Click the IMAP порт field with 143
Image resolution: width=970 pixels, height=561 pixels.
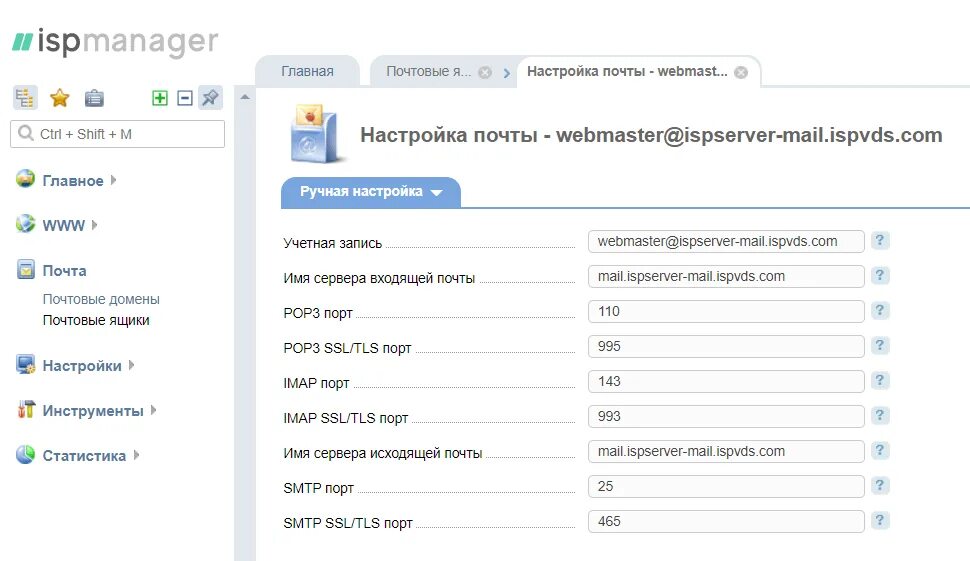726,381
